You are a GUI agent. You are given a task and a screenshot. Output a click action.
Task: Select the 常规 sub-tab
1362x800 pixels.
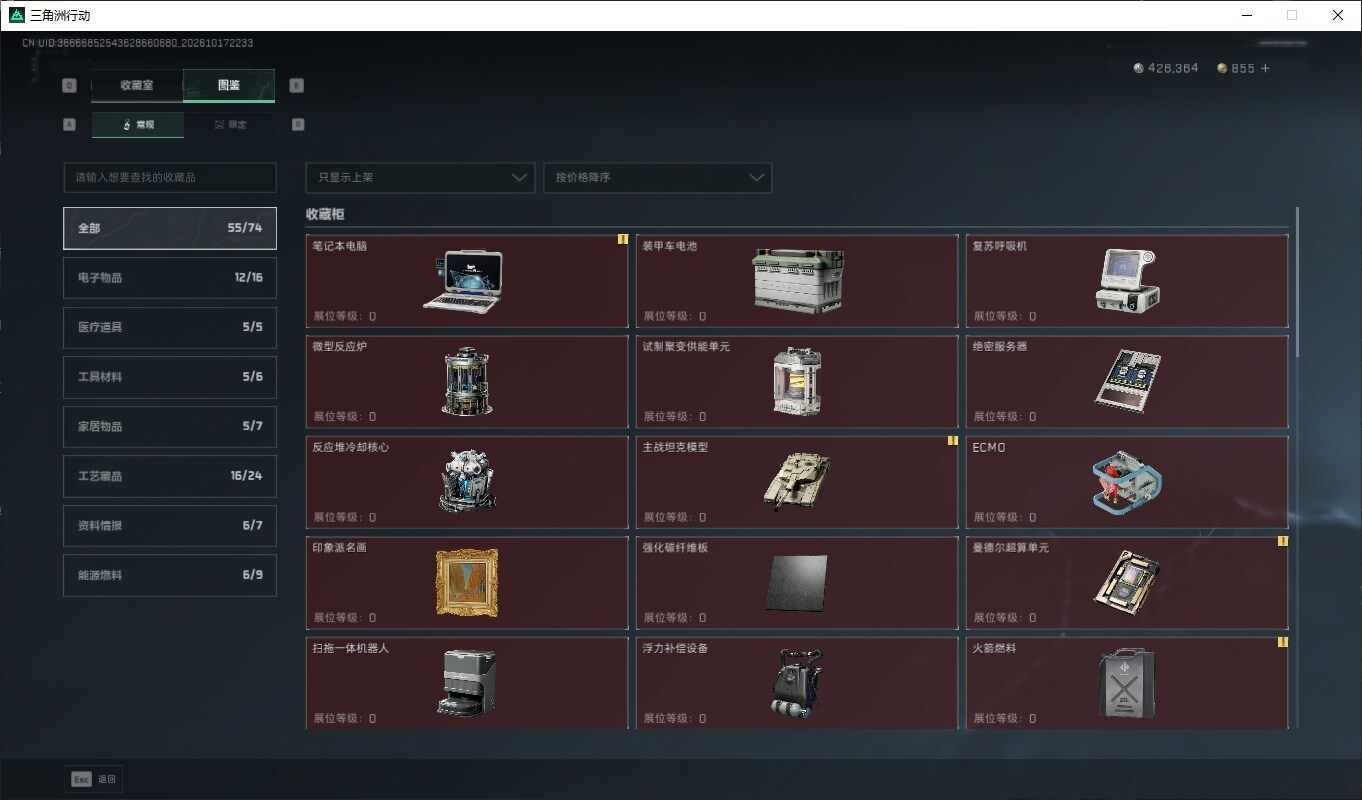pos(138,125)
